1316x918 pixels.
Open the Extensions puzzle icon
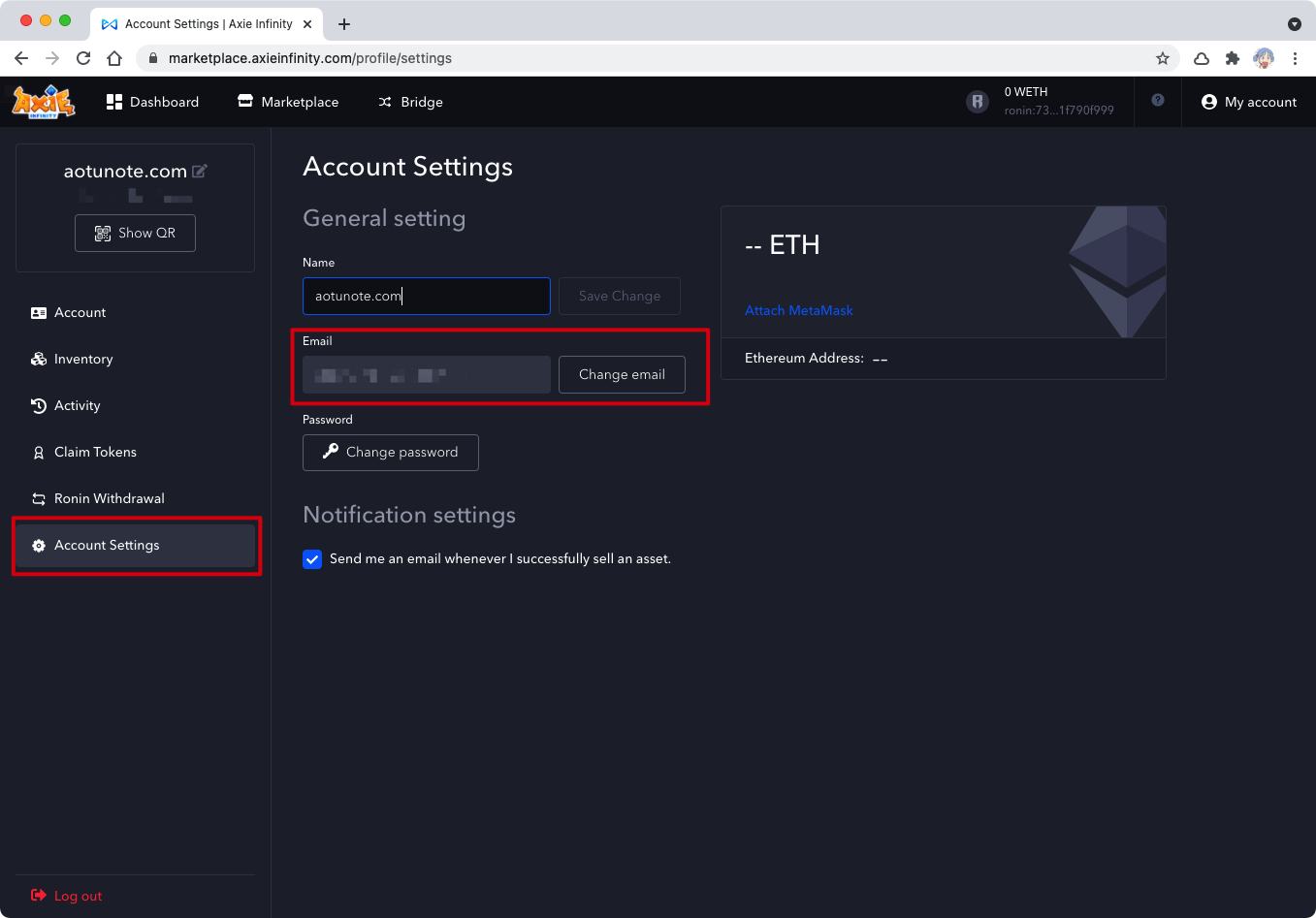[x=1233, y=58]
